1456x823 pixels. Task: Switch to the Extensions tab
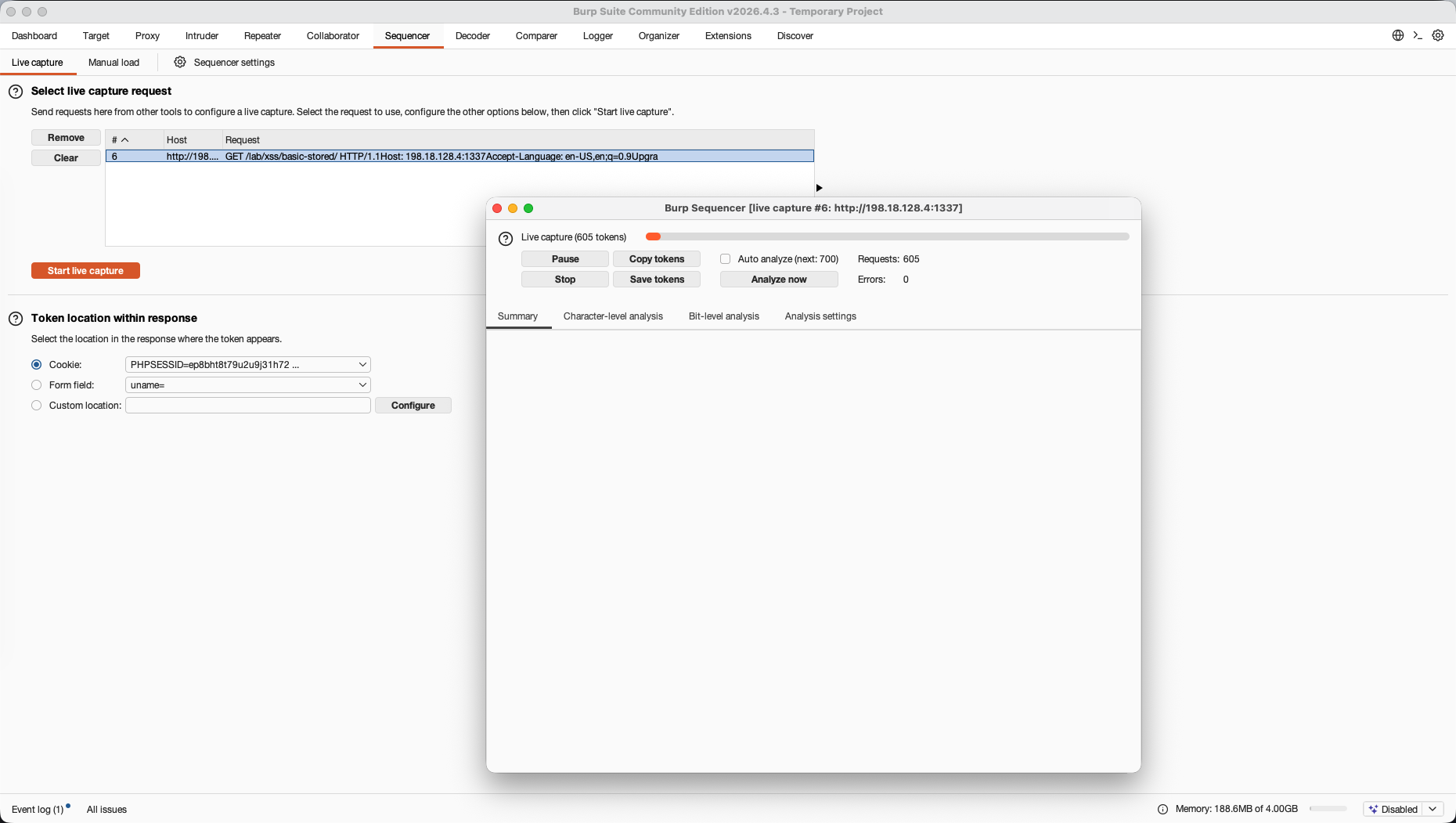tap(728, 35)
